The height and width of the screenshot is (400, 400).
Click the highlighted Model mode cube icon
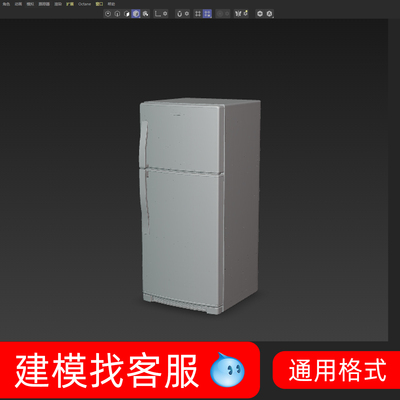tap(136, 14)
